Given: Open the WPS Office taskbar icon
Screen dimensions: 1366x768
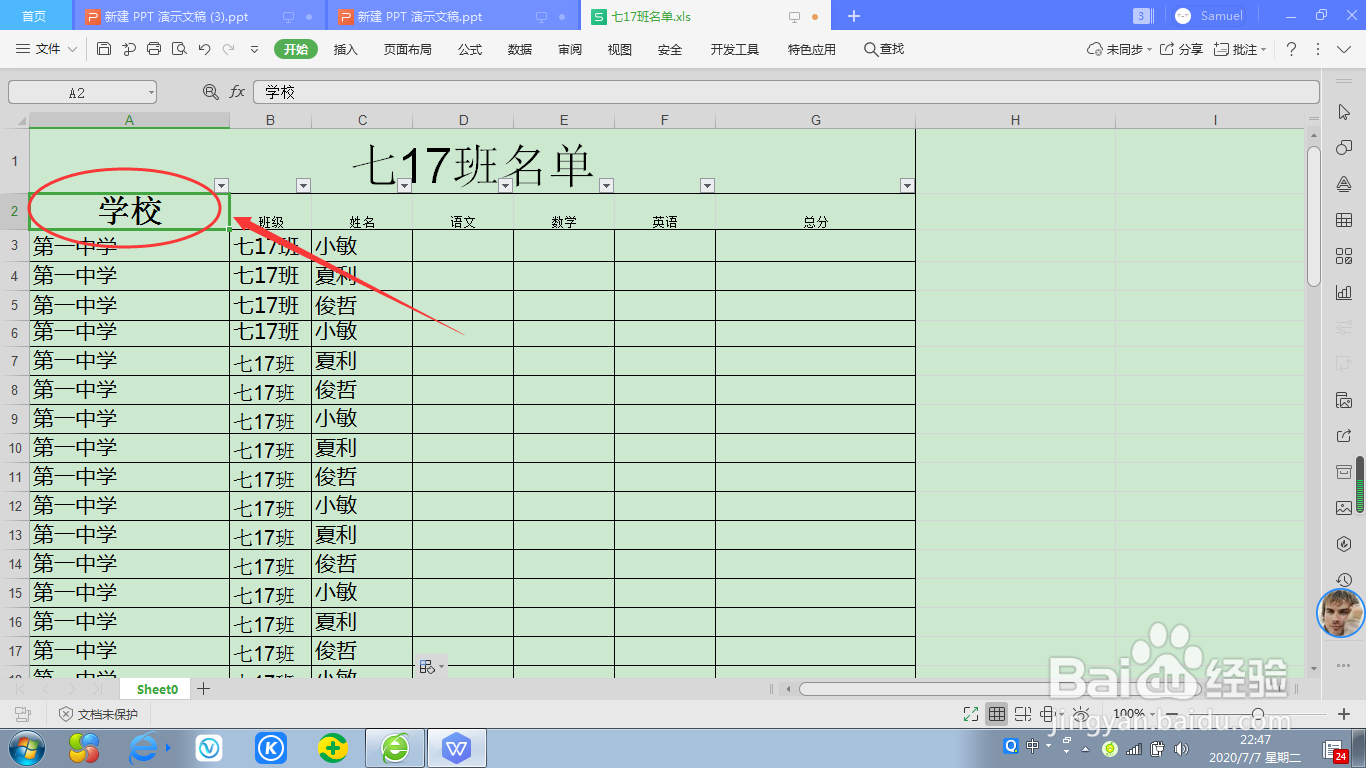Looking at the screenshot, I should click(457, 747).
